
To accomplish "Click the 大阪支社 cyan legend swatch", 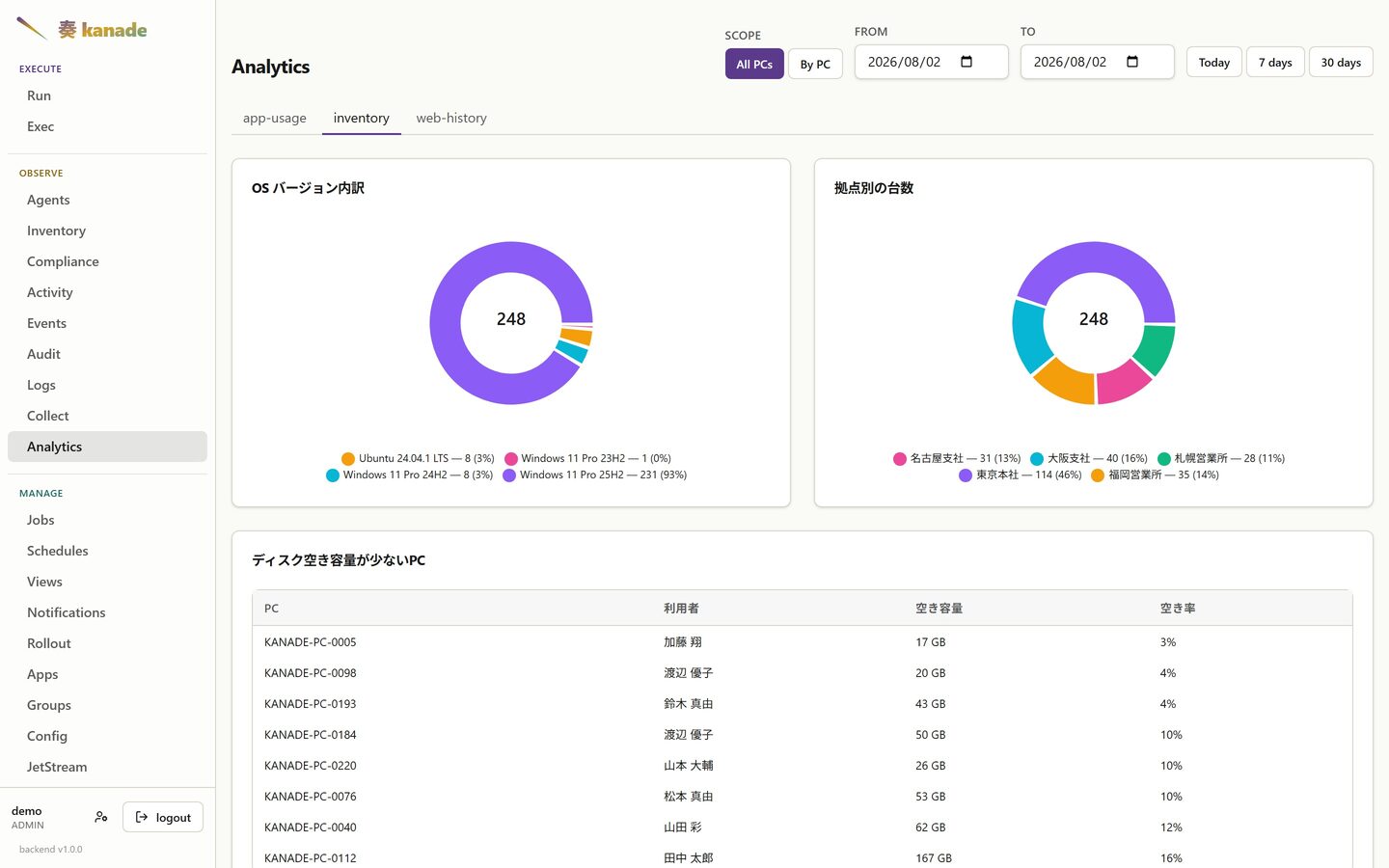I will coord(1037,459).
